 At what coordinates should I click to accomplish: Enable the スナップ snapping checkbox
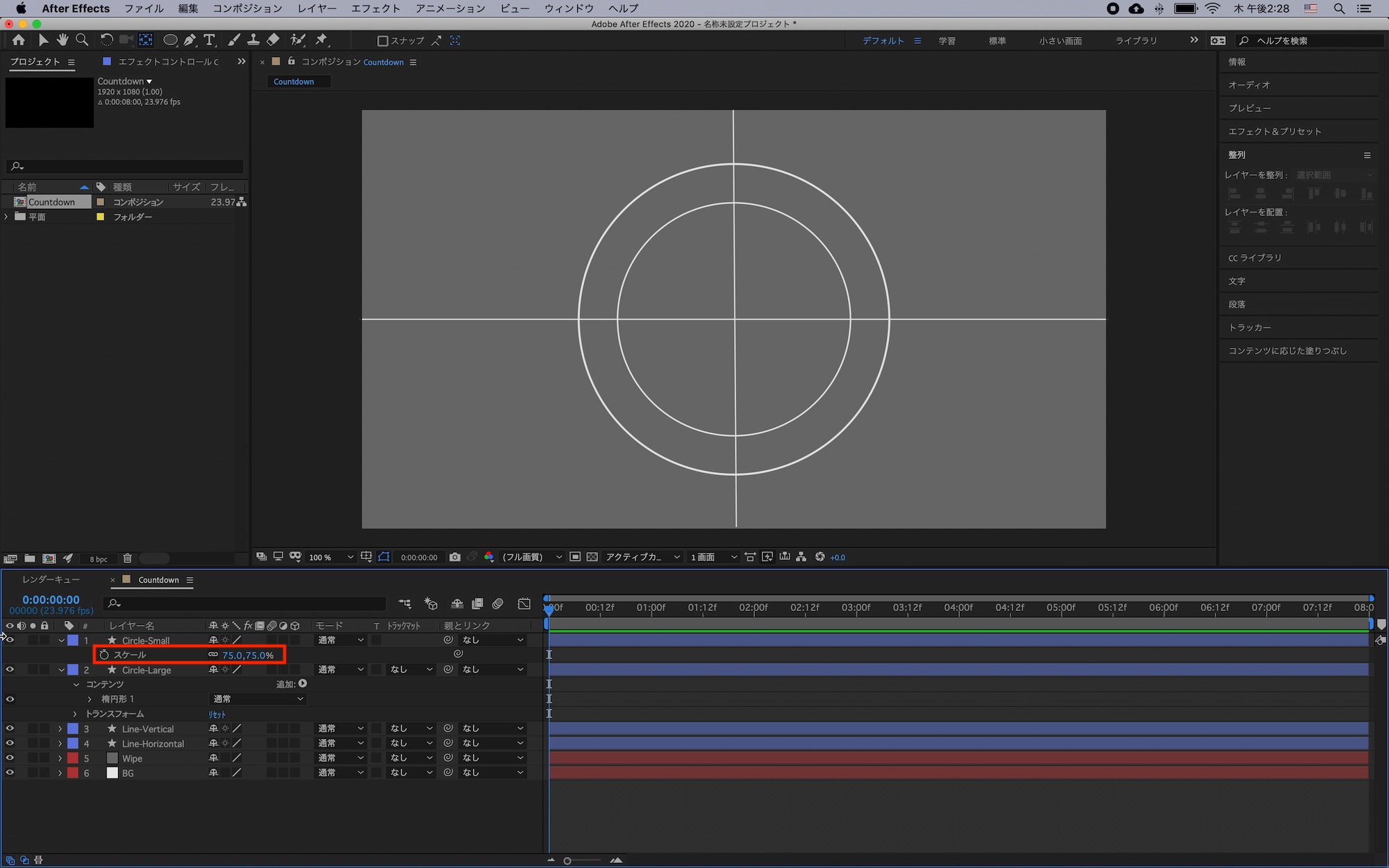382,41
